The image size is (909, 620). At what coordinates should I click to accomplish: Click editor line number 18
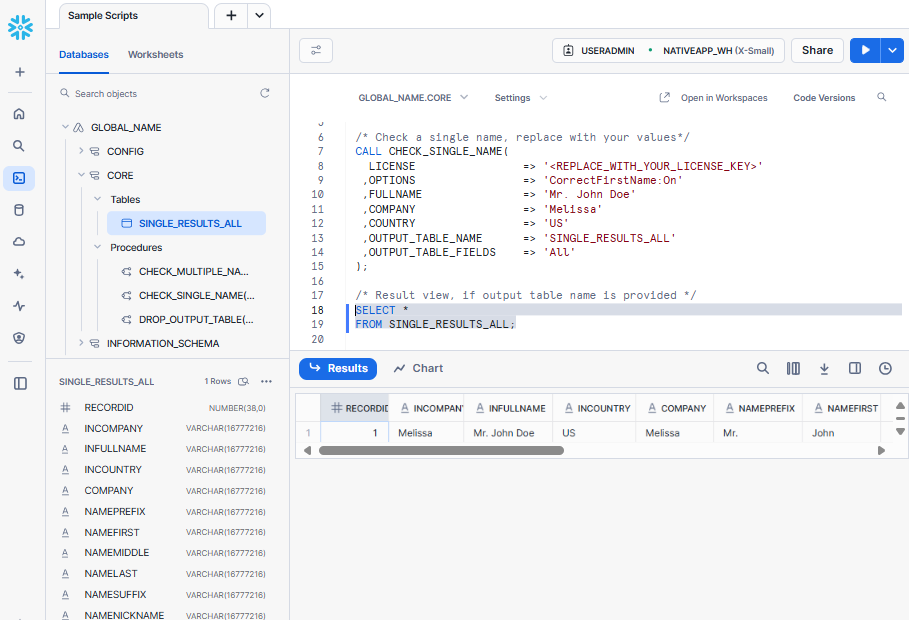tap(317, 310)
